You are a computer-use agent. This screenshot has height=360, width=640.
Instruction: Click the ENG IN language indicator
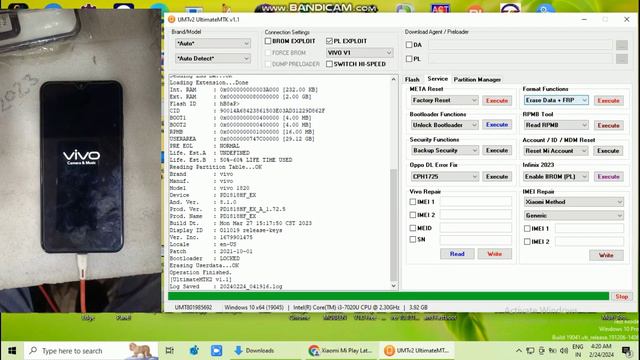click(x=578, y=351)
